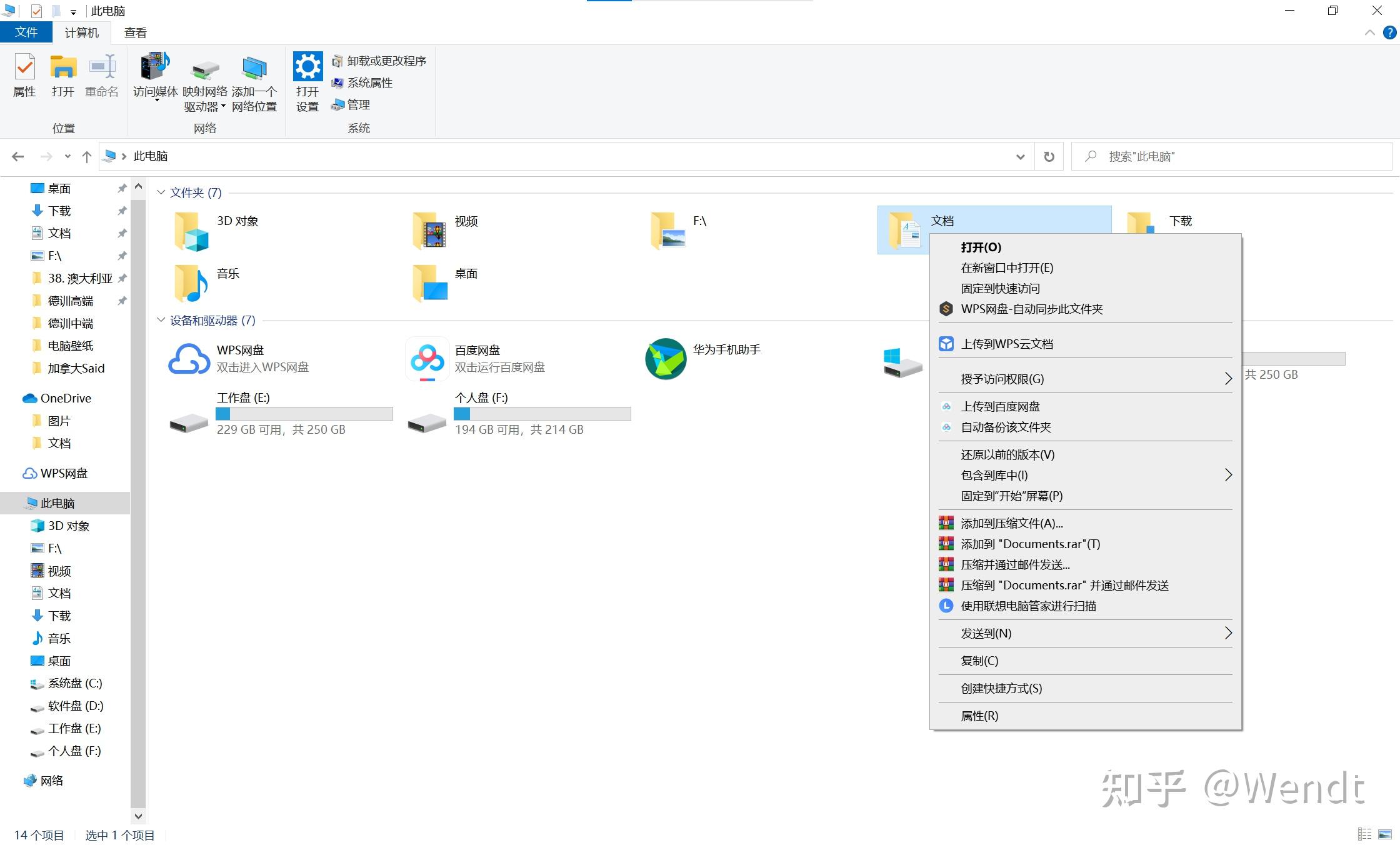The width and height of the screenshot is (1400, 845).
Task: Click 卸载或更改程序 in the ribbon
Action: pos(386,61)
